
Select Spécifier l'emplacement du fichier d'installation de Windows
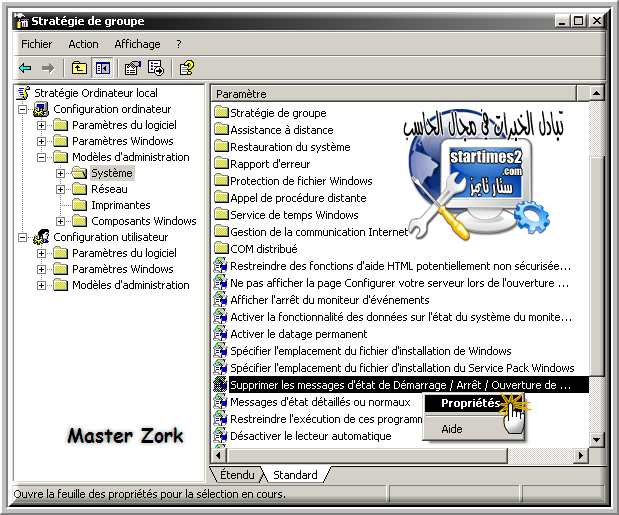click(x=371, y=351)
